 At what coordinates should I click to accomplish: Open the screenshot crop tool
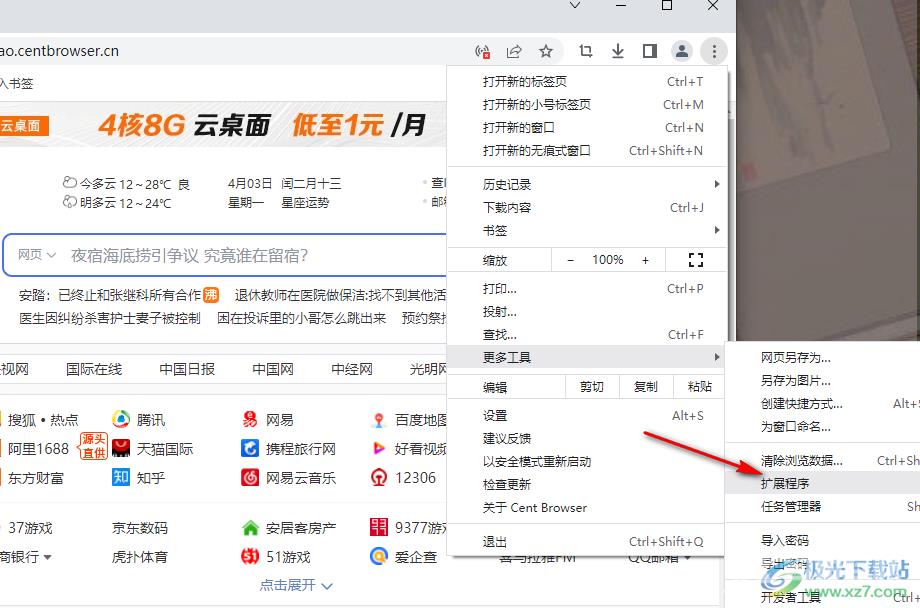(x=586, y=51)
